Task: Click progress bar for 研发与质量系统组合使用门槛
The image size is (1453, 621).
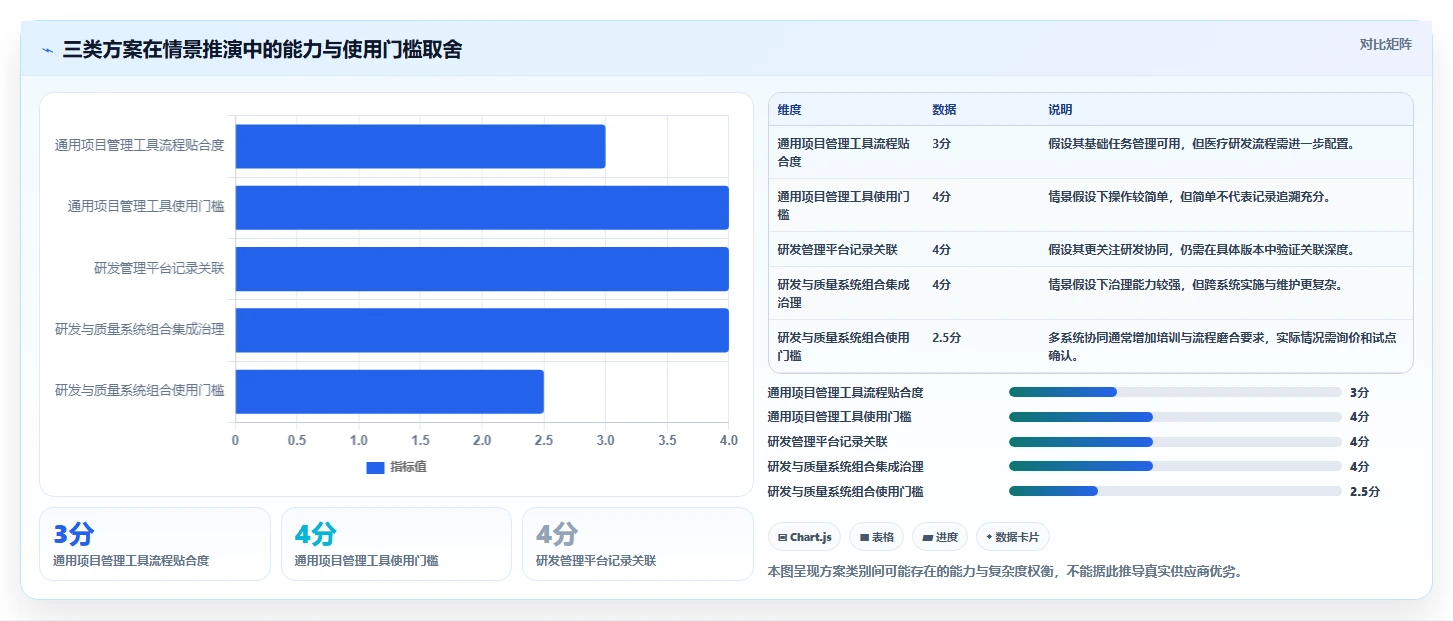Action: point(1175,491)
